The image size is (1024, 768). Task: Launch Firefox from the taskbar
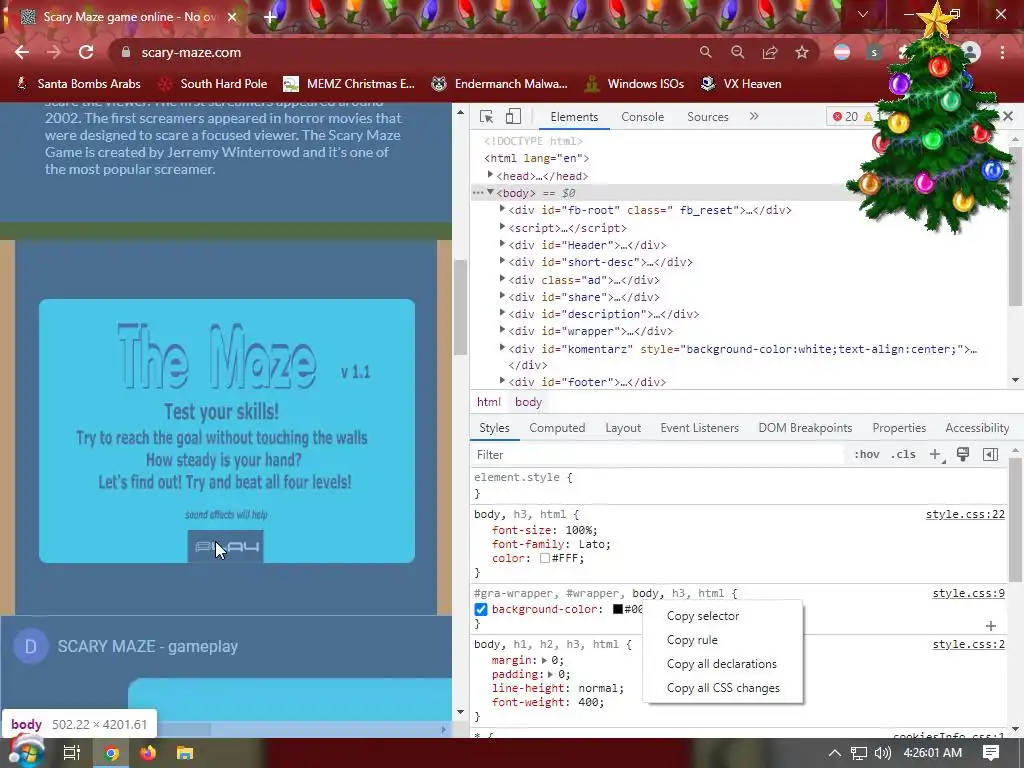148,753
